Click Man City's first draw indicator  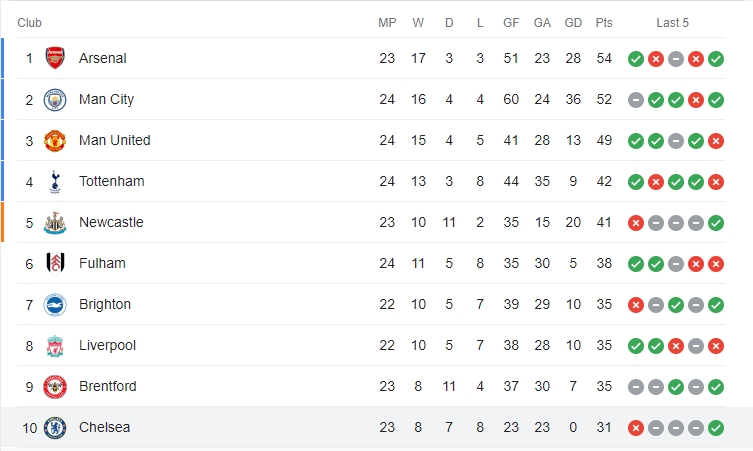(635, 100)
